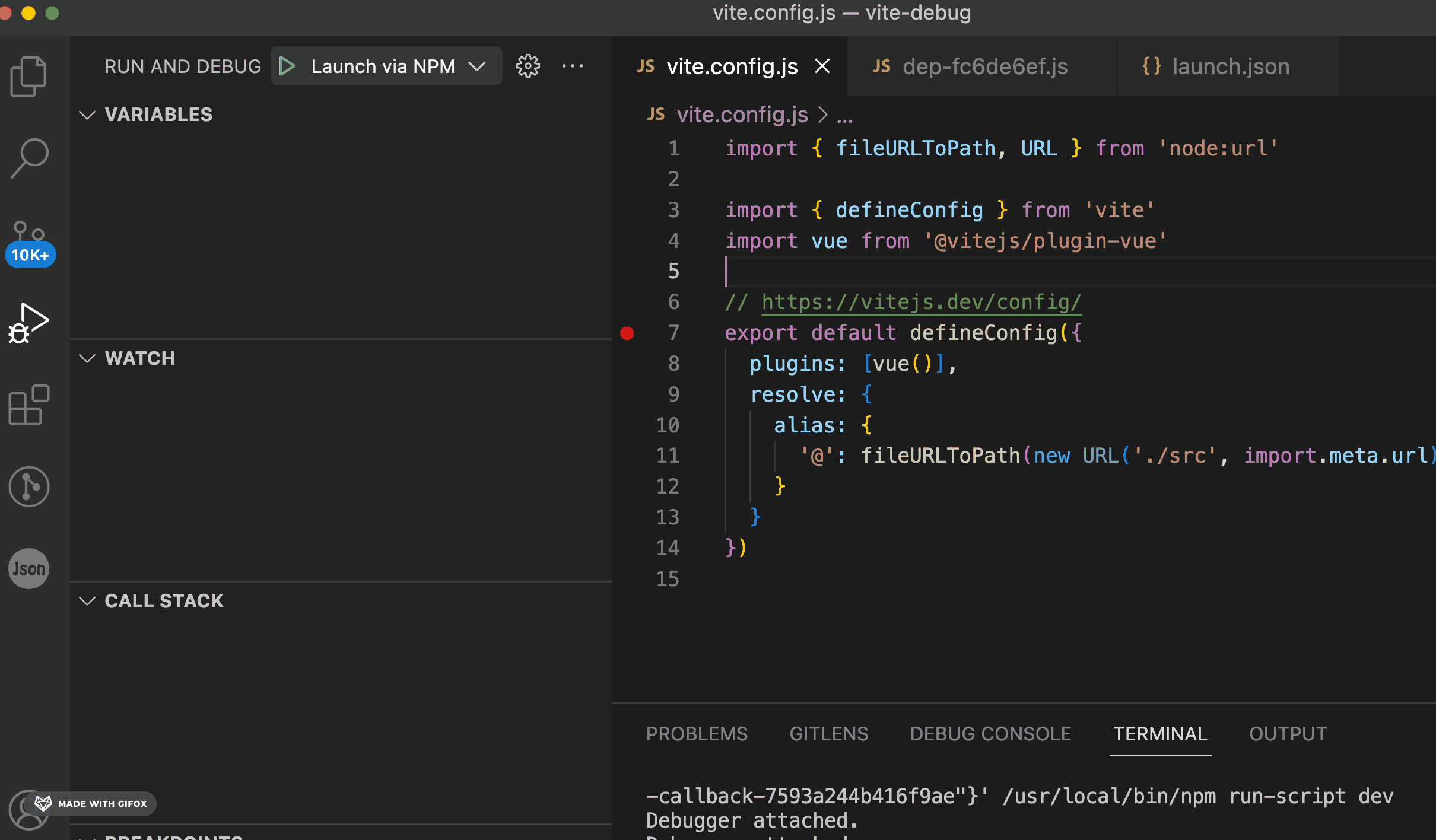Open the Explorer view in activity bar
Viewport: 1436px width, 840px height.
click(28, 77)
